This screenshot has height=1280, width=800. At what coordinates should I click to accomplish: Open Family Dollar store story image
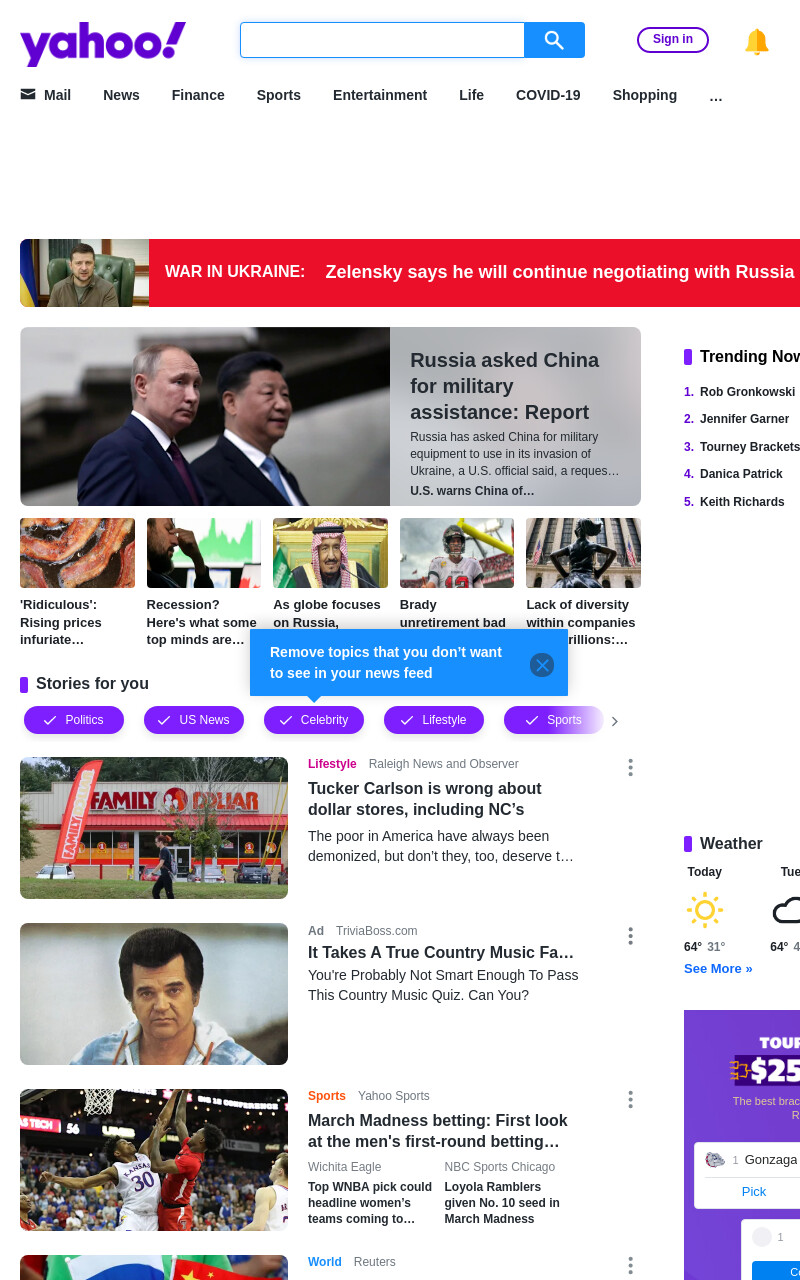click(x=154, y=828)
